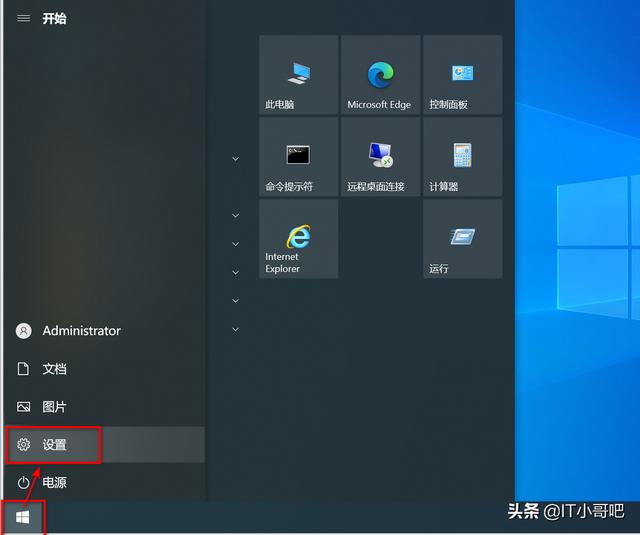This screenshot has width=640, height=535.
Task: Expand the fifth chevron in the app list
Action: (236, 301)
